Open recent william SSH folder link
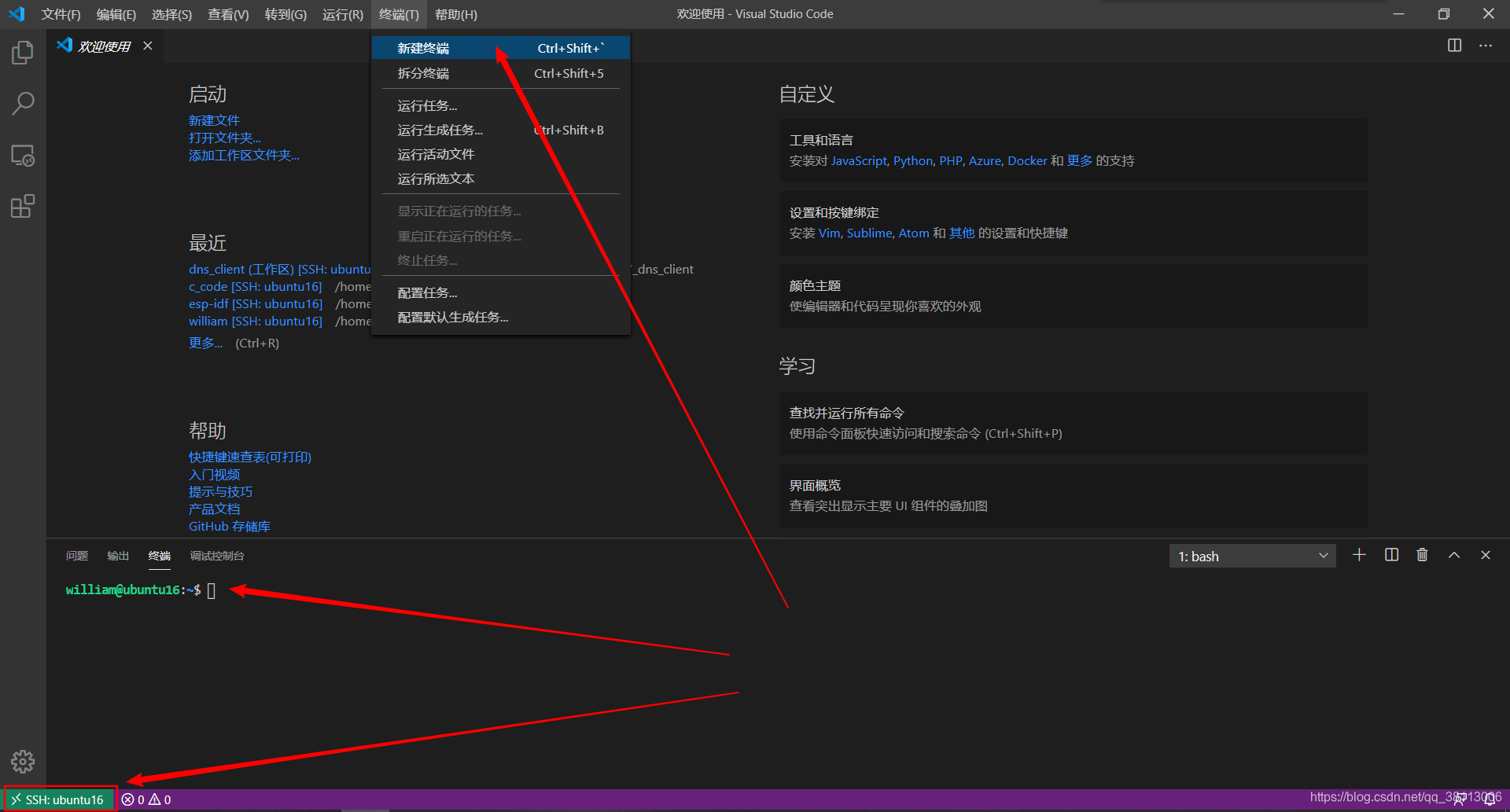The width and height of the screenshot is (1510, 812). click(256, 321)
